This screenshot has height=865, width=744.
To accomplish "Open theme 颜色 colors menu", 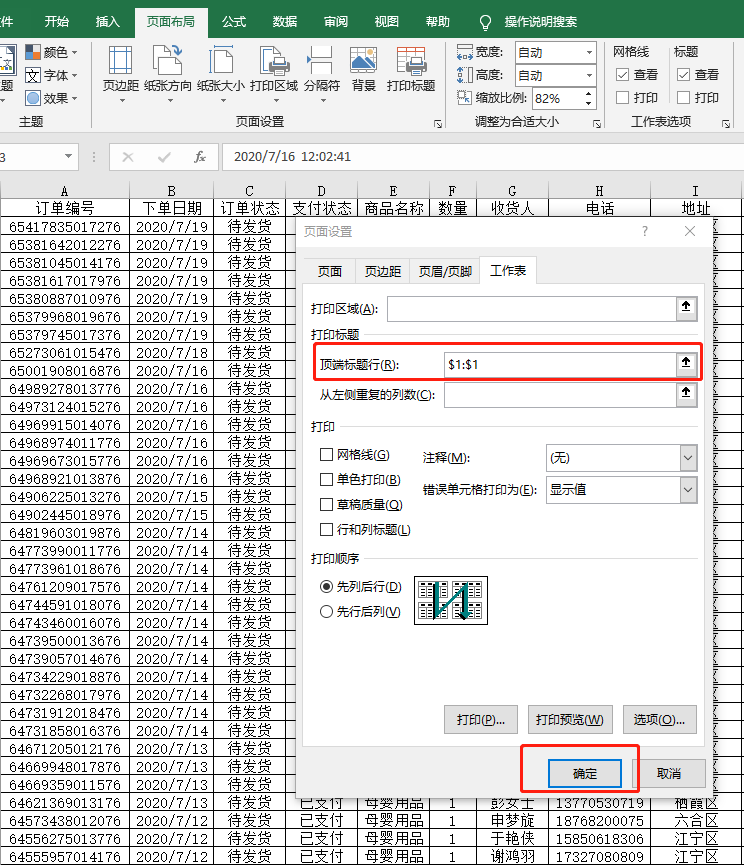I will (x=51, y=52).
